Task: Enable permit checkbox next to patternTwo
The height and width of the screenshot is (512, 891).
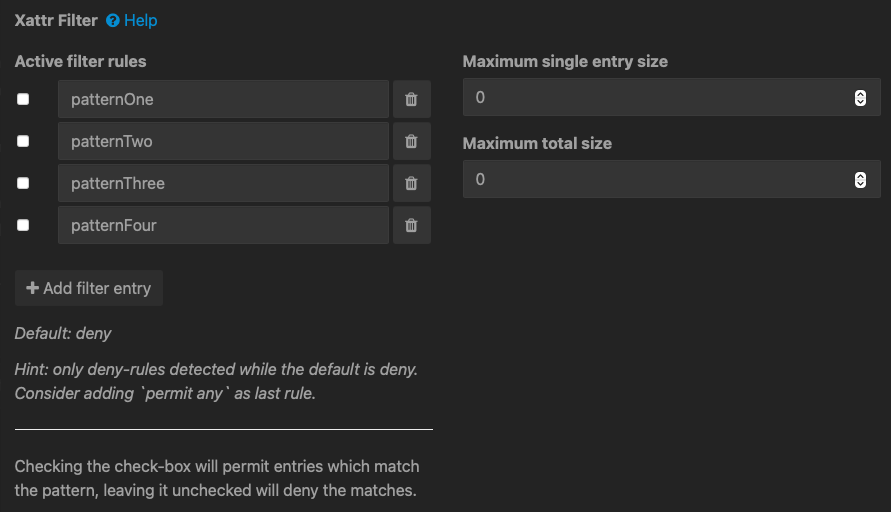Action: pos(23,141)
